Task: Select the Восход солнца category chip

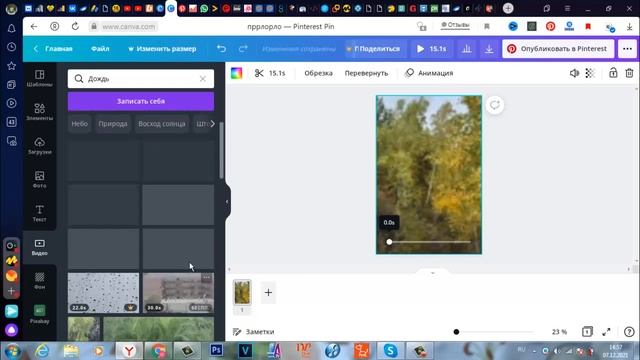Action: click(x=162, y=124)
